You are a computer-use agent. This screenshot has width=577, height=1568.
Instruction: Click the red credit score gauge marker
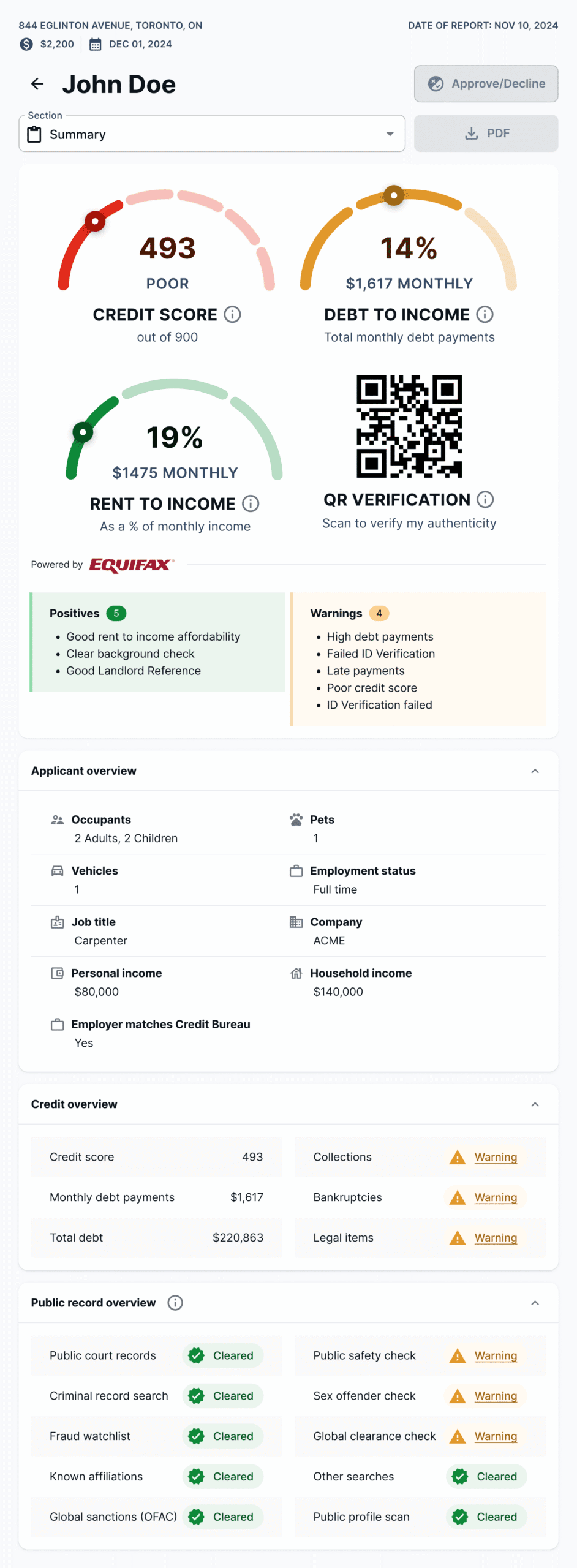pyautogui.click(x=95, y=222)
